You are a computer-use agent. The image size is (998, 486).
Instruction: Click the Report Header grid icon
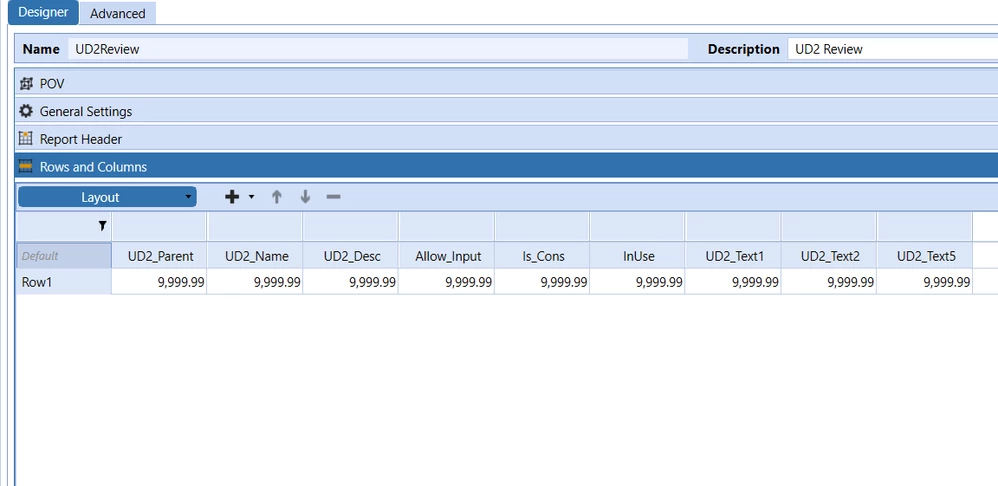pyautogui.click(x=25, y=139)
